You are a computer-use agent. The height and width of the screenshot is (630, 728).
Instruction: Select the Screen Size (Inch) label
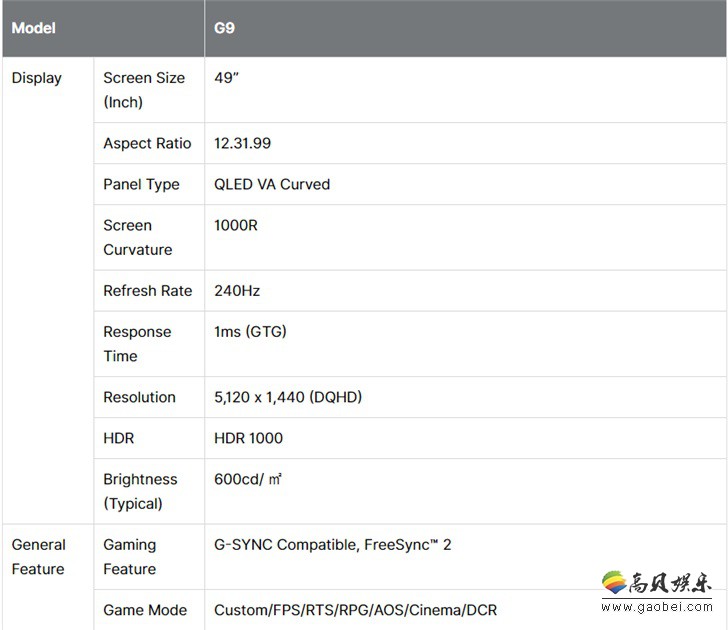coord(143,90)
